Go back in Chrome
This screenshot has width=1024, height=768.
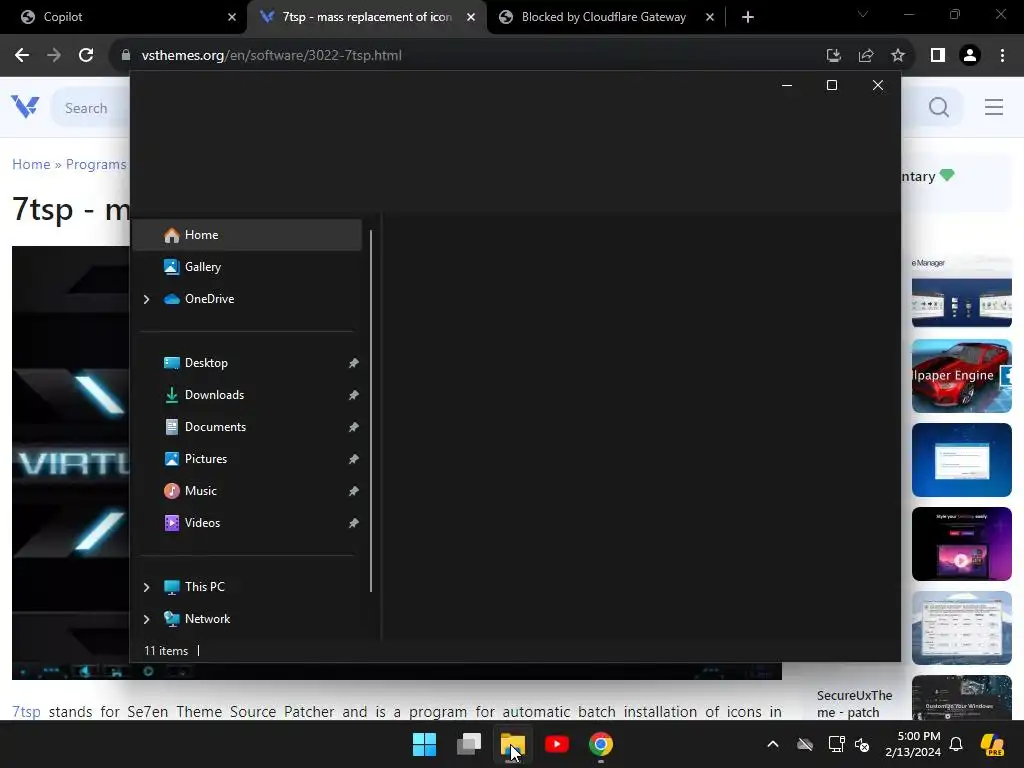tap(22, 56)
